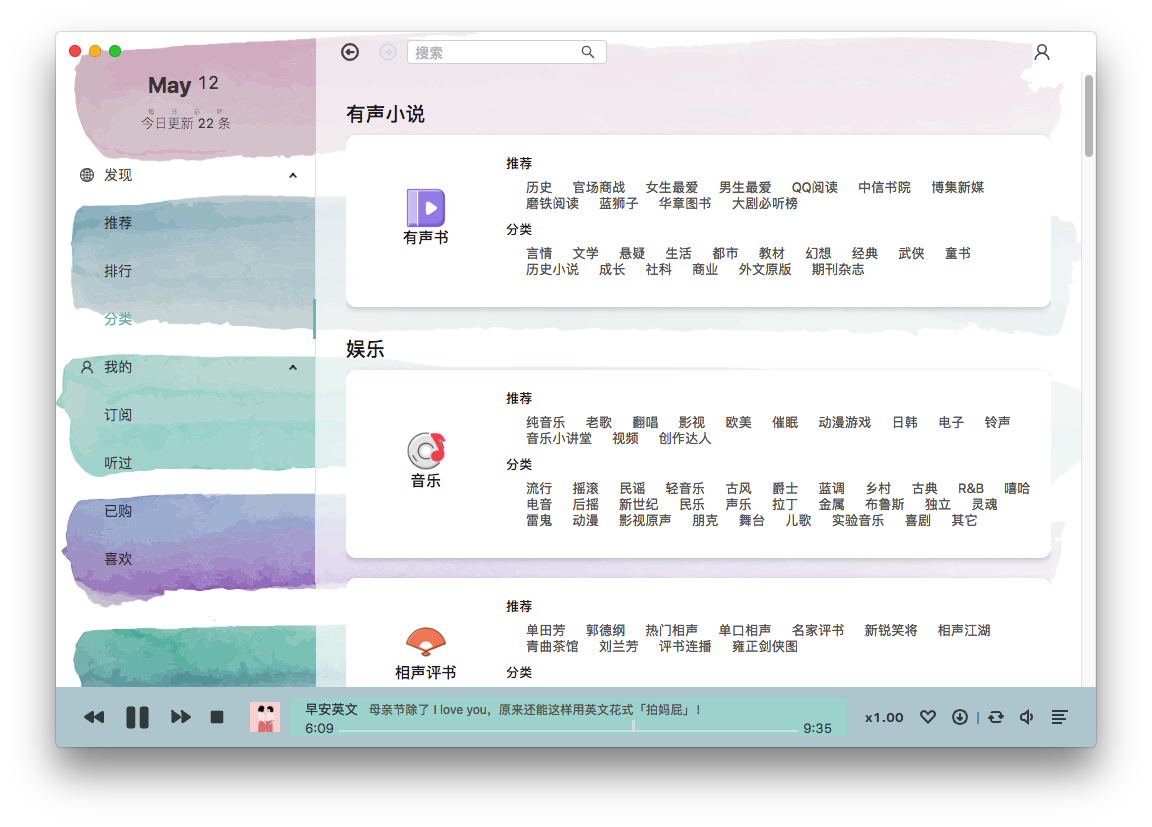
Task: Rewind to the previous track
Action: click(94, 717)
